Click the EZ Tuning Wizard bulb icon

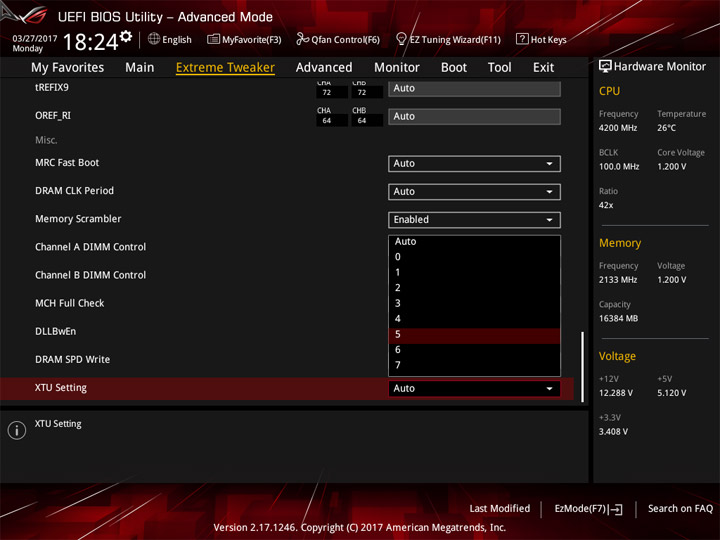[x=401, y=39]
